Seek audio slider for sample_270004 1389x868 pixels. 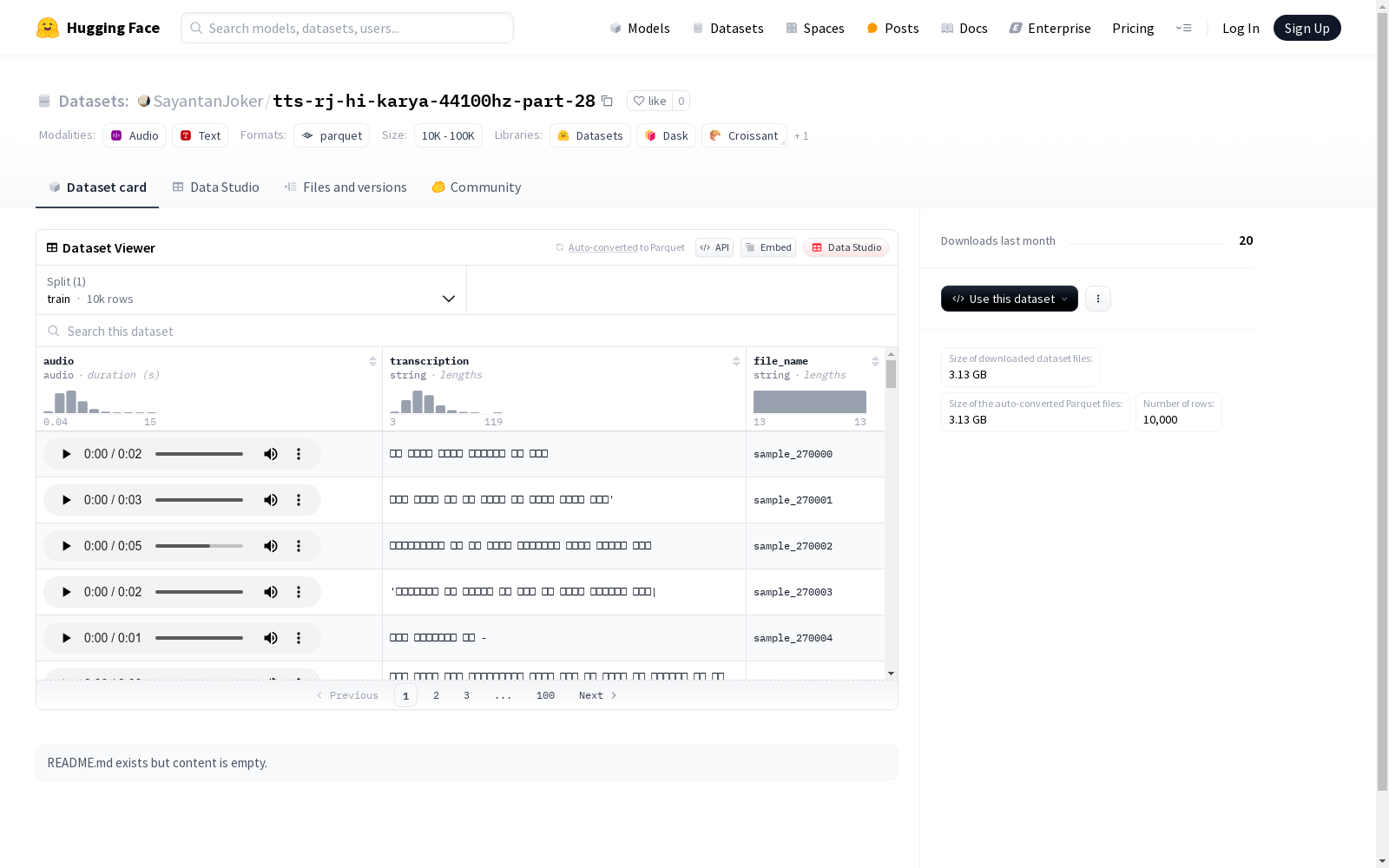(200, 638)
